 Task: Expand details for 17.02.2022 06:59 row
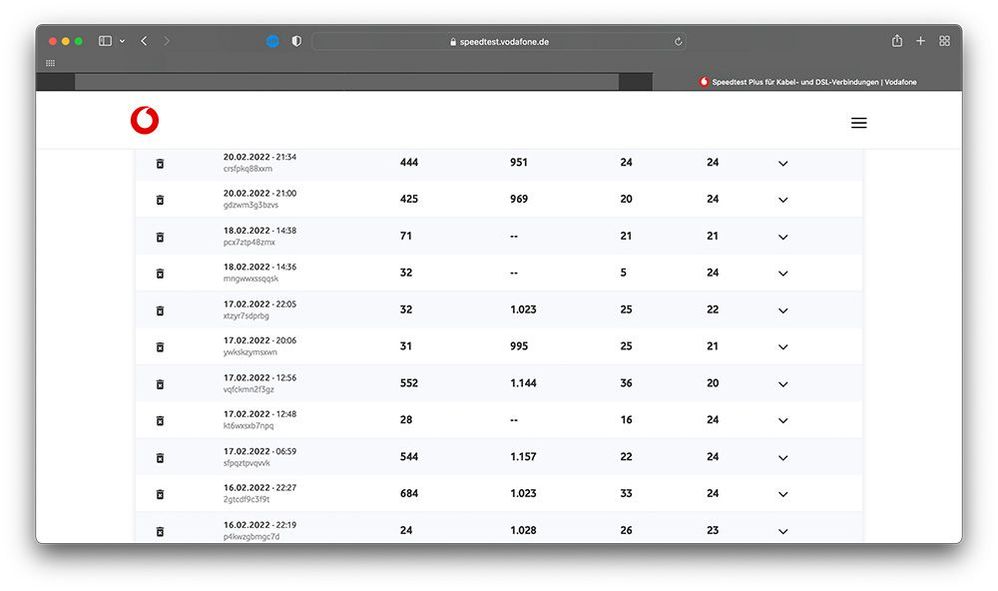[x=783, y=457]
